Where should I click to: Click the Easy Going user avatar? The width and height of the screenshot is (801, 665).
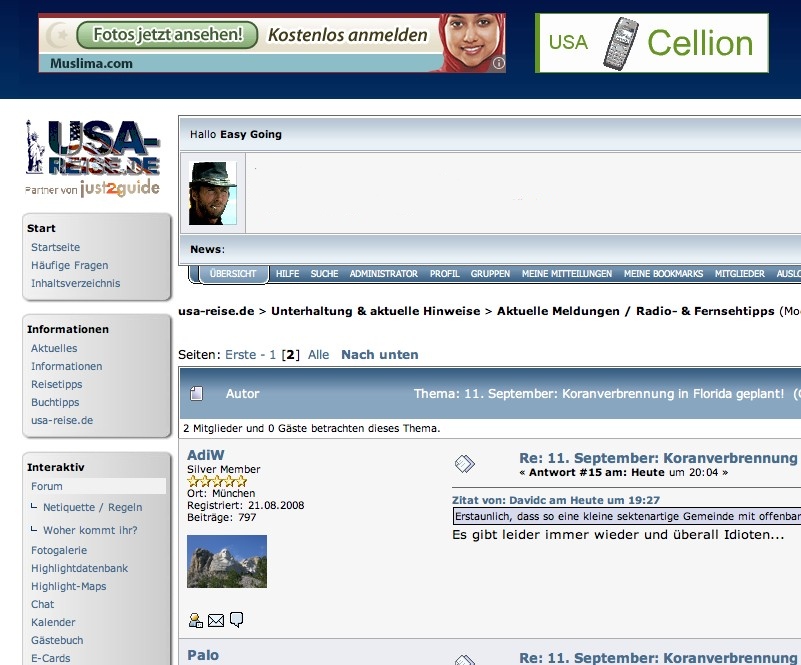213,193
